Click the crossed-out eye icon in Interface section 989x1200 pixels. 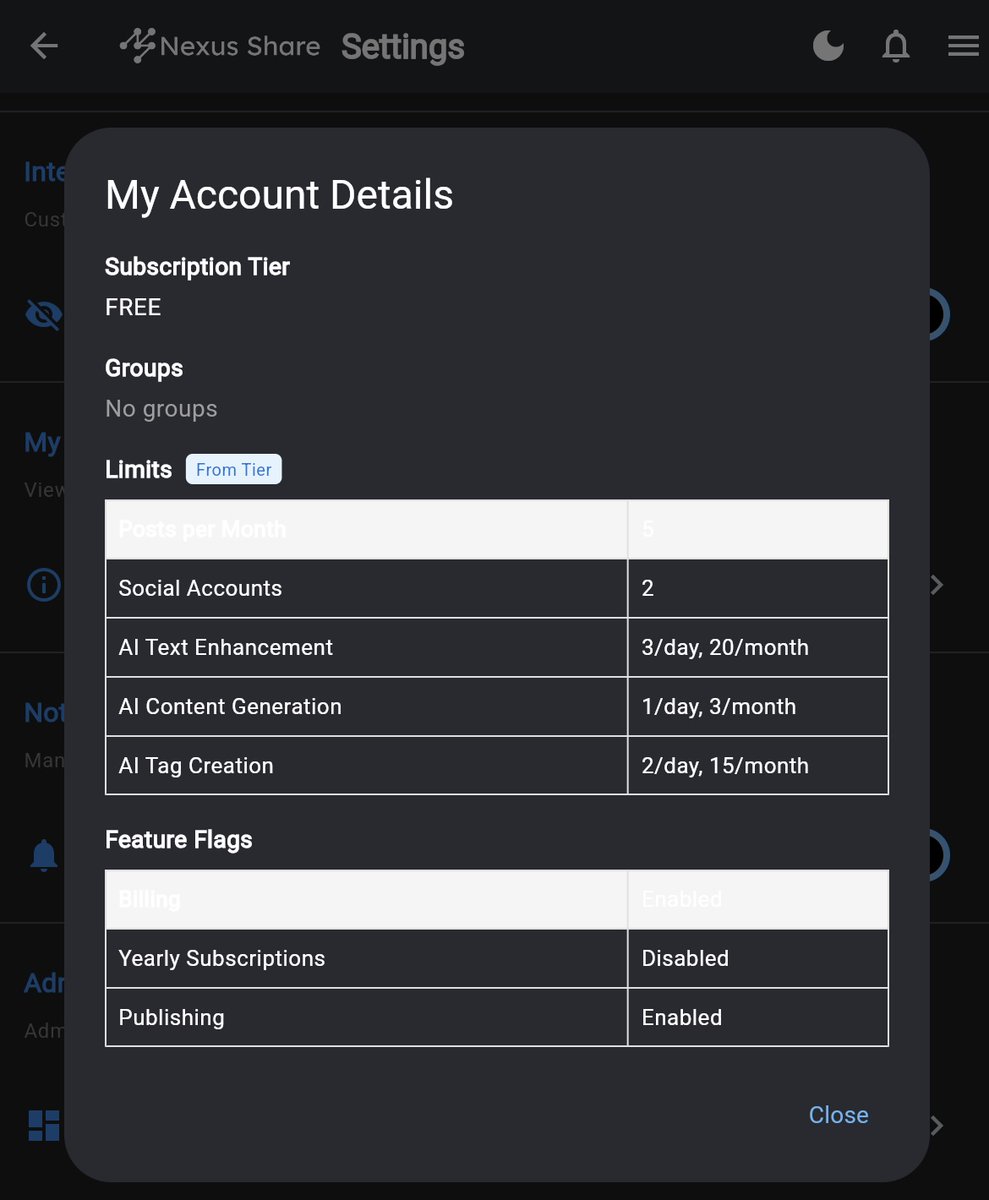pyautogui.click(x=42, y=314)
